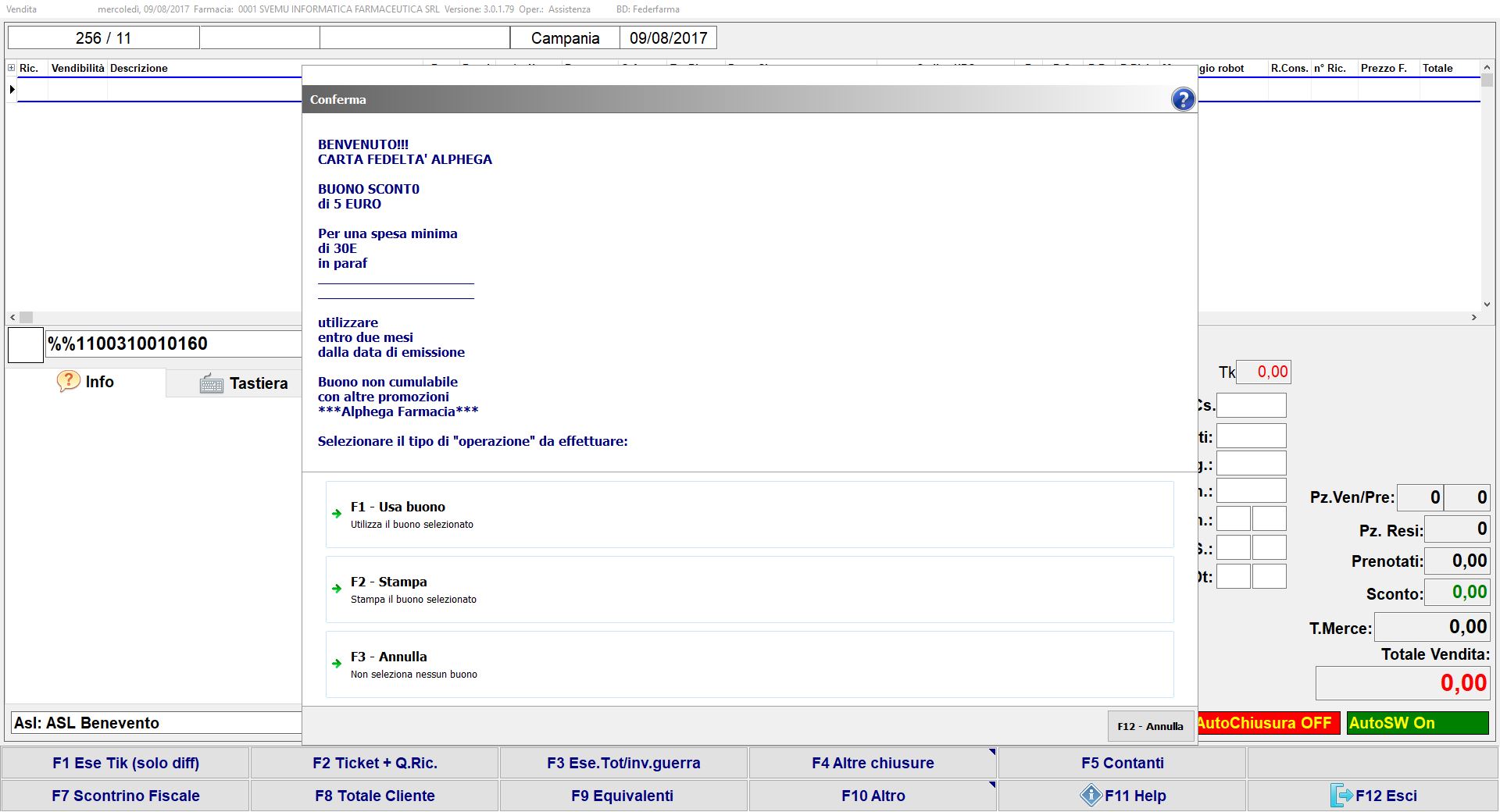Toggle the AutoSW On indicator
The image size is (1500, 812).
1417,723
